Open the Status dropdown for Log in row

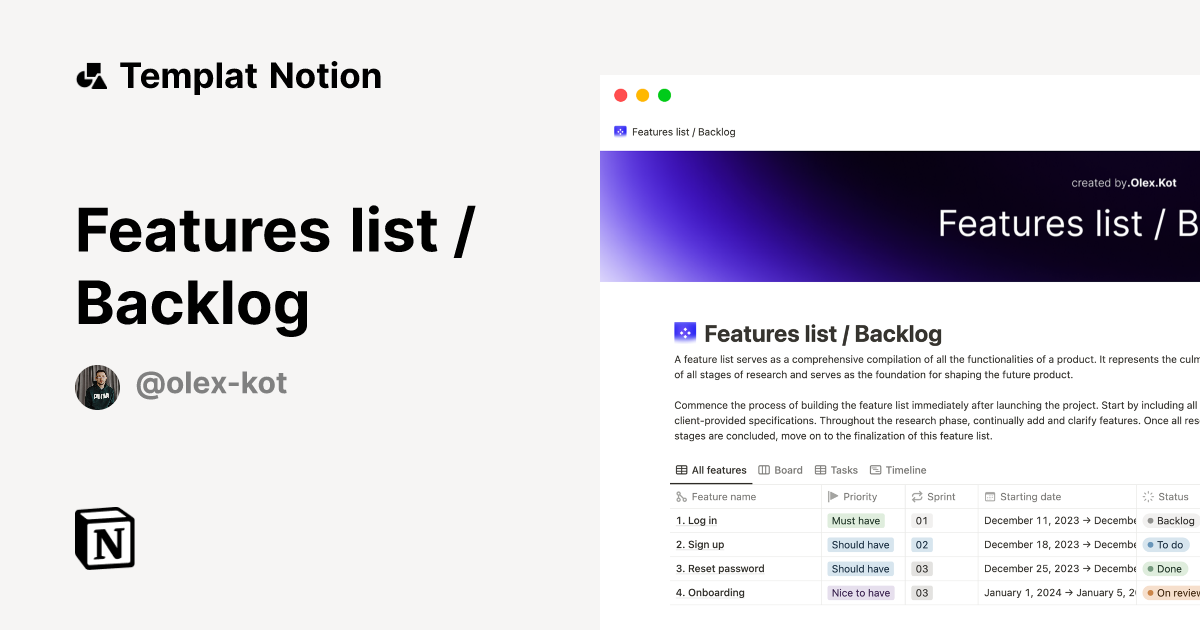click(x=1170, y=520)
